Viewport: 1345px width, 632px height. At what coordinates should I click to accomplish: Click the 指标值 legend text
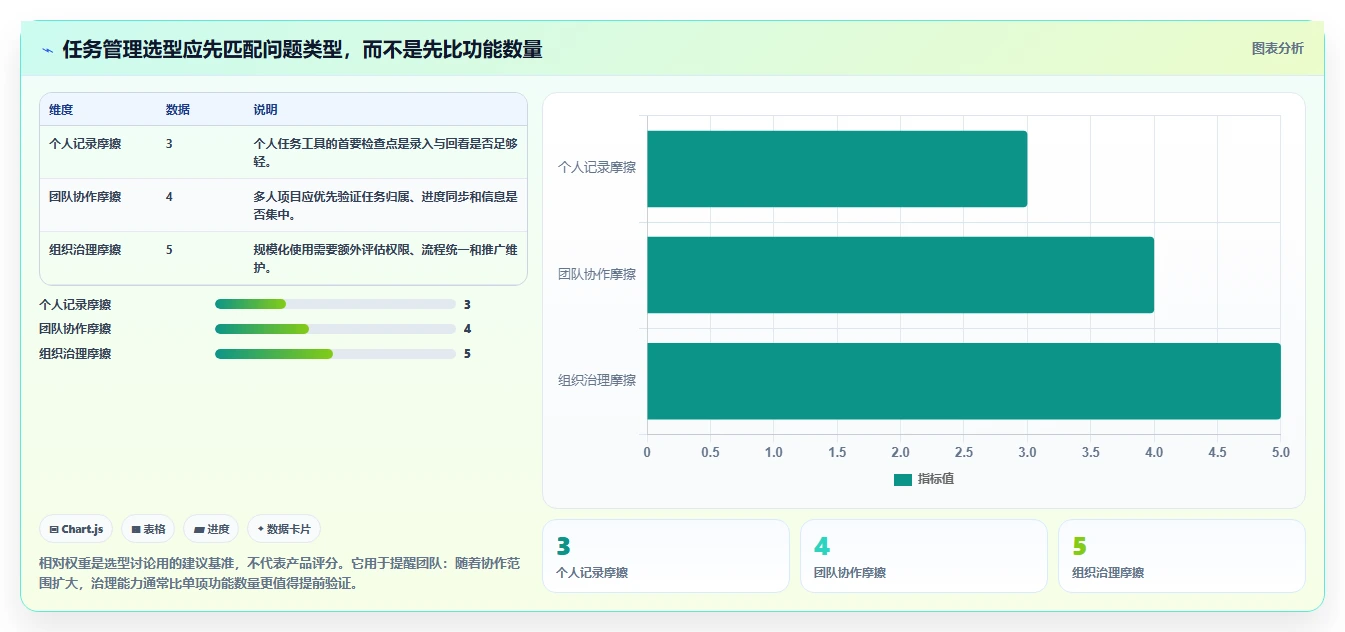(x=936, y=479)
